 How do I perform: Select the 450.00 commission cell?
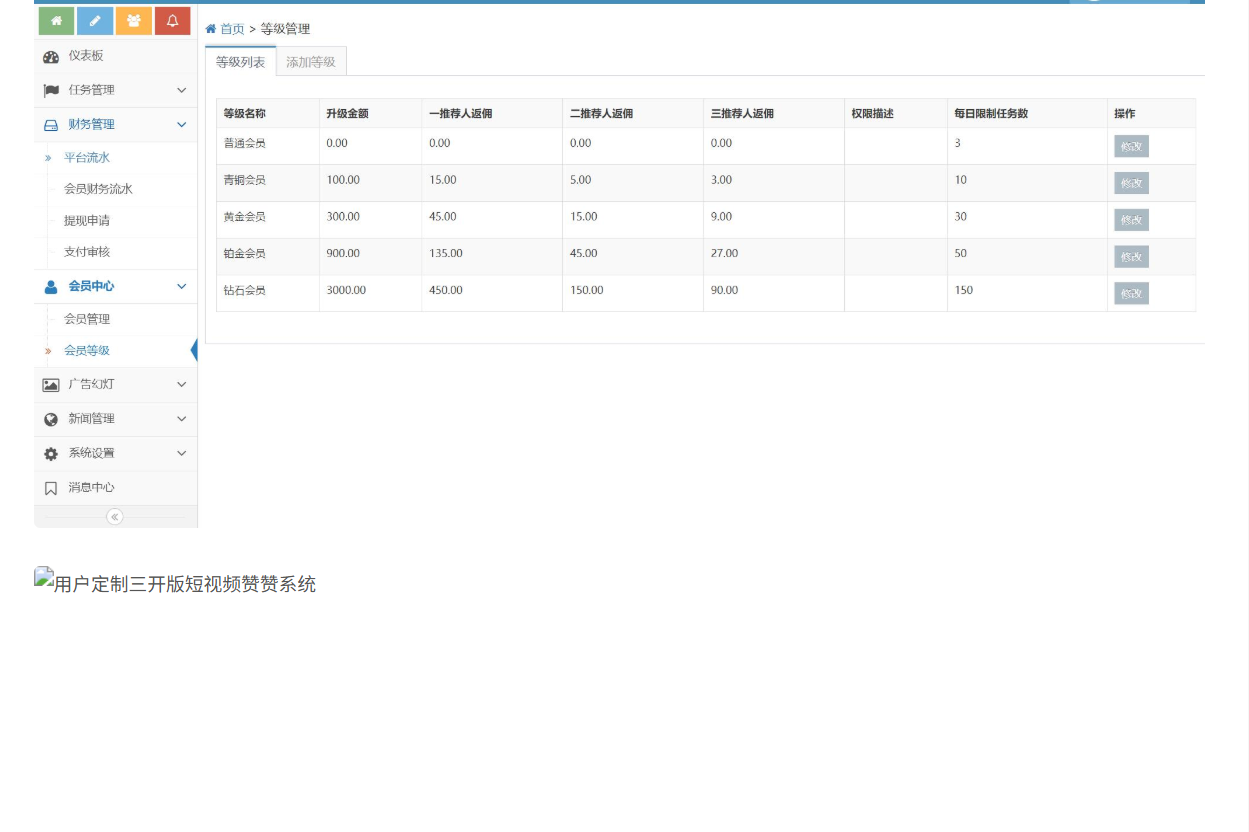coord(492,291)
